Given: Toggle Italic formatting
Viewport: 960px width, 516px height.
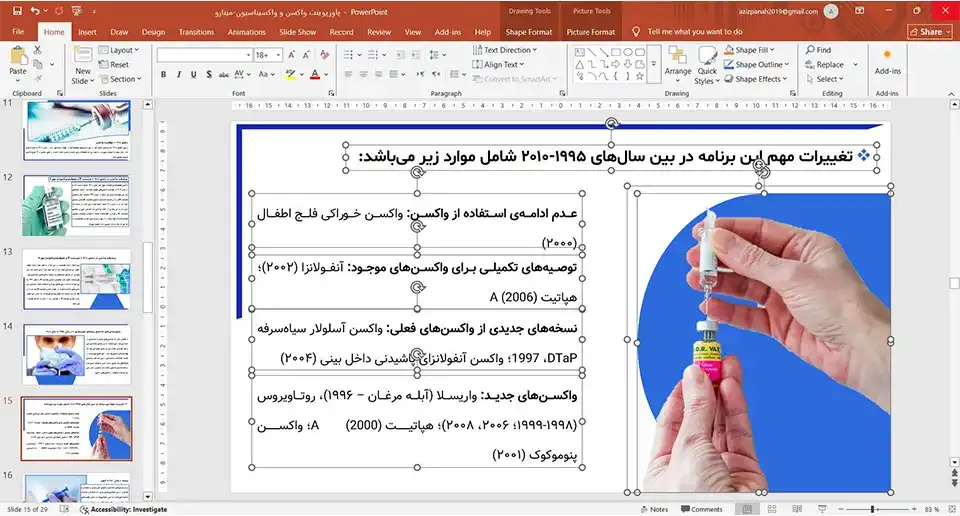Looking at the screenshot, I should pos(179,75).
